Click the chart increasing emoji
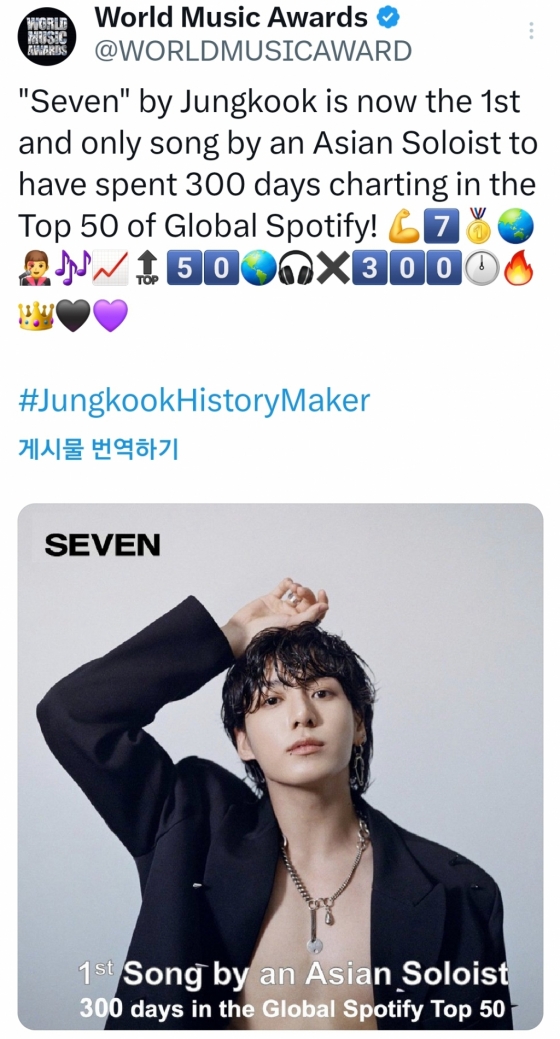Viewport: 560px width, 1039px height. click(111, 270)
